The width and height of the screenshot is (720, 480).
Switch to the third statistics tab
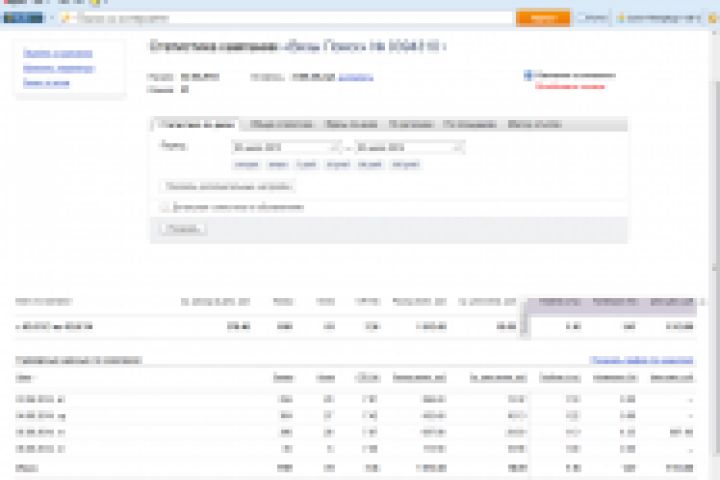click(351, 124)
